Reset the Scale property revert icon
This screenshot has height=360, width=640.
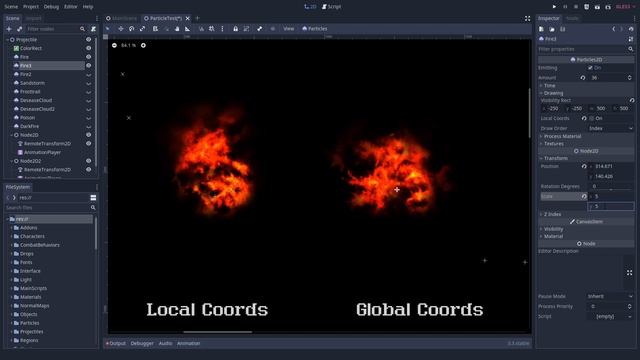pos(584,196)
